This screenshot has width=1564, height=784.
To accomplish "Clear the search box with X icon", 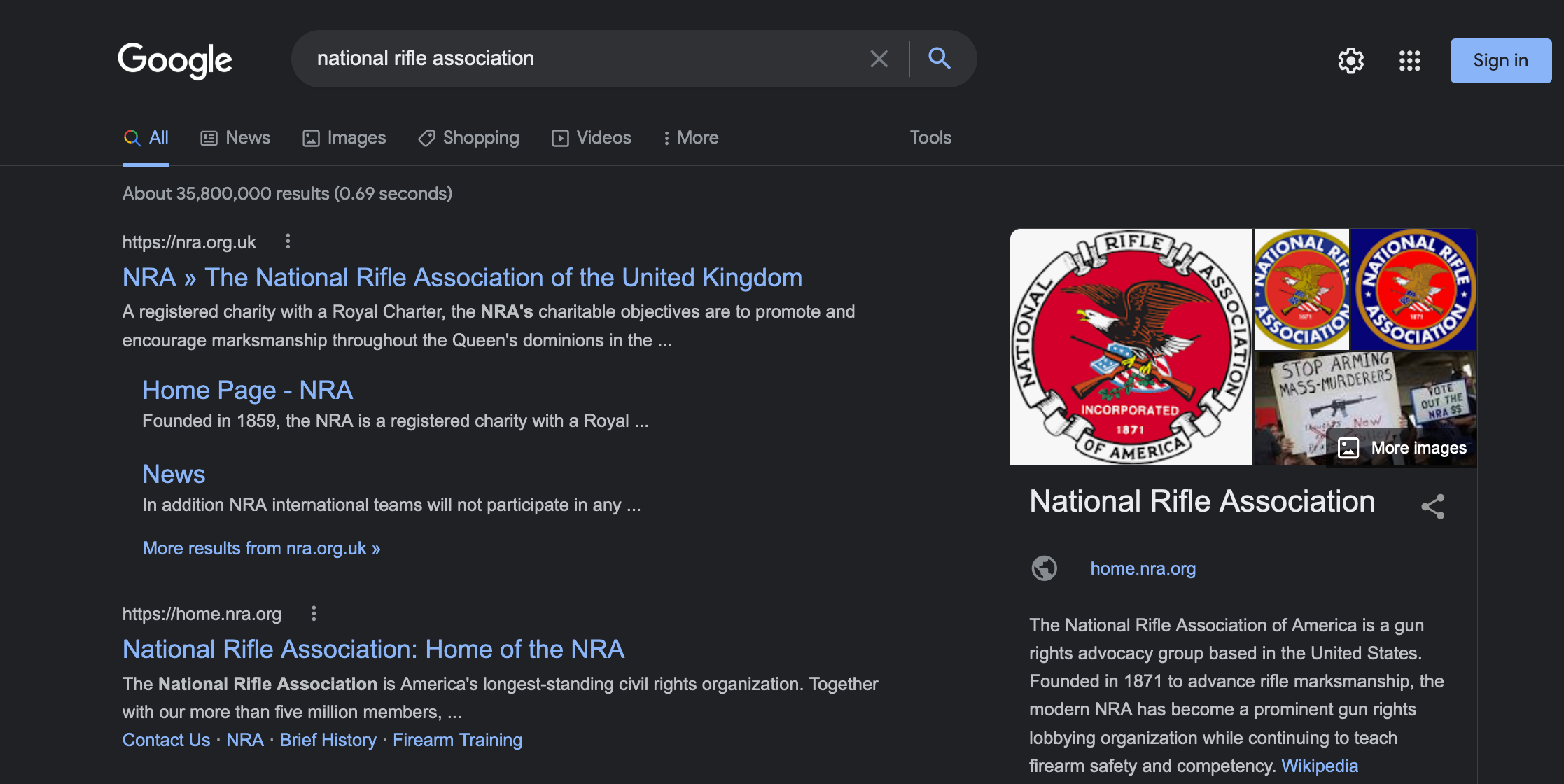I will pos(879,59).
